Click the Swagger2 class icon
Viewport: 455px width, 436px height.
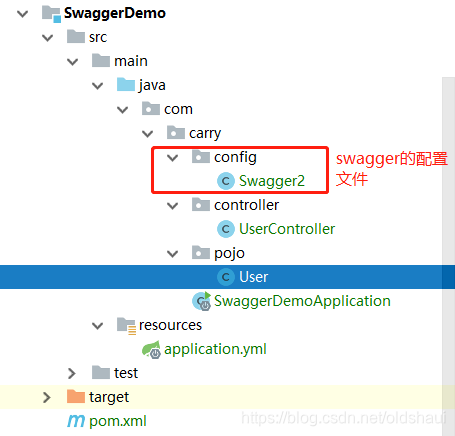click(226, 181)
